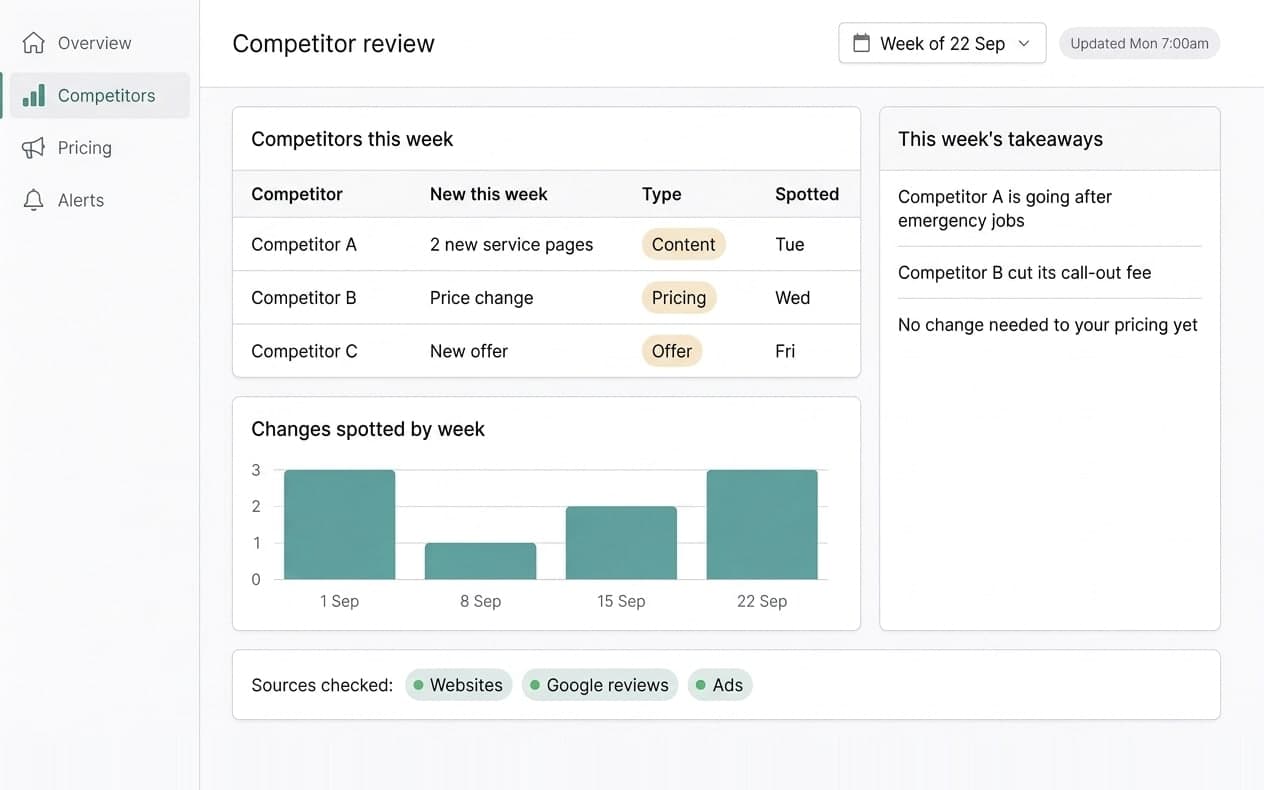Click the '1 Sep' axis label

pyautogui.click(x=340, y=601)
